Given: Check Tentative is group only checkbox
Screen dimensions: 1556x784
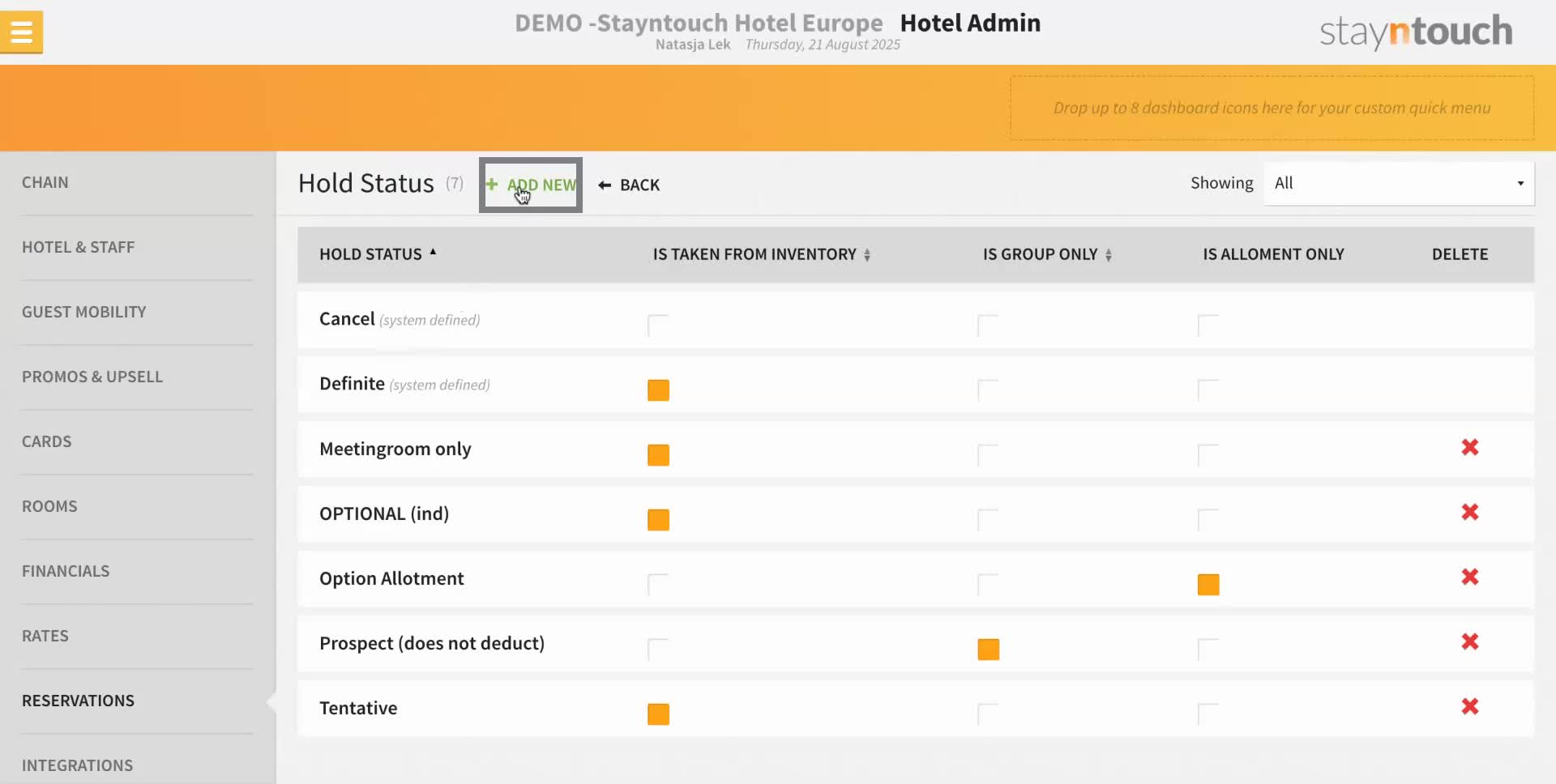Looking at the screenshot, I should tap(988, 714).
